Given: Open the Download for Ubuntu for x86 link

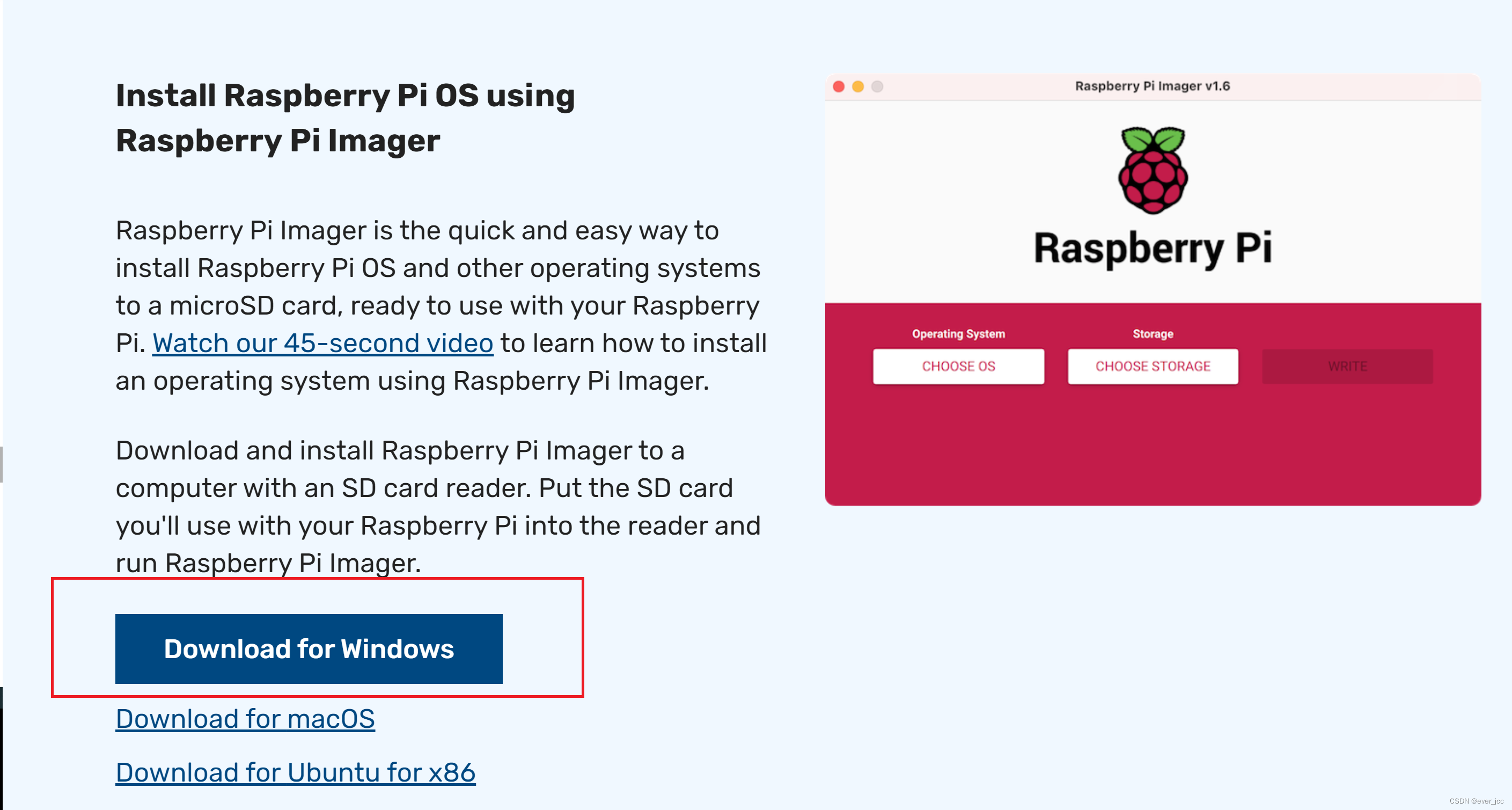Looking at the screenshot, I should click(x=295, y=772).
